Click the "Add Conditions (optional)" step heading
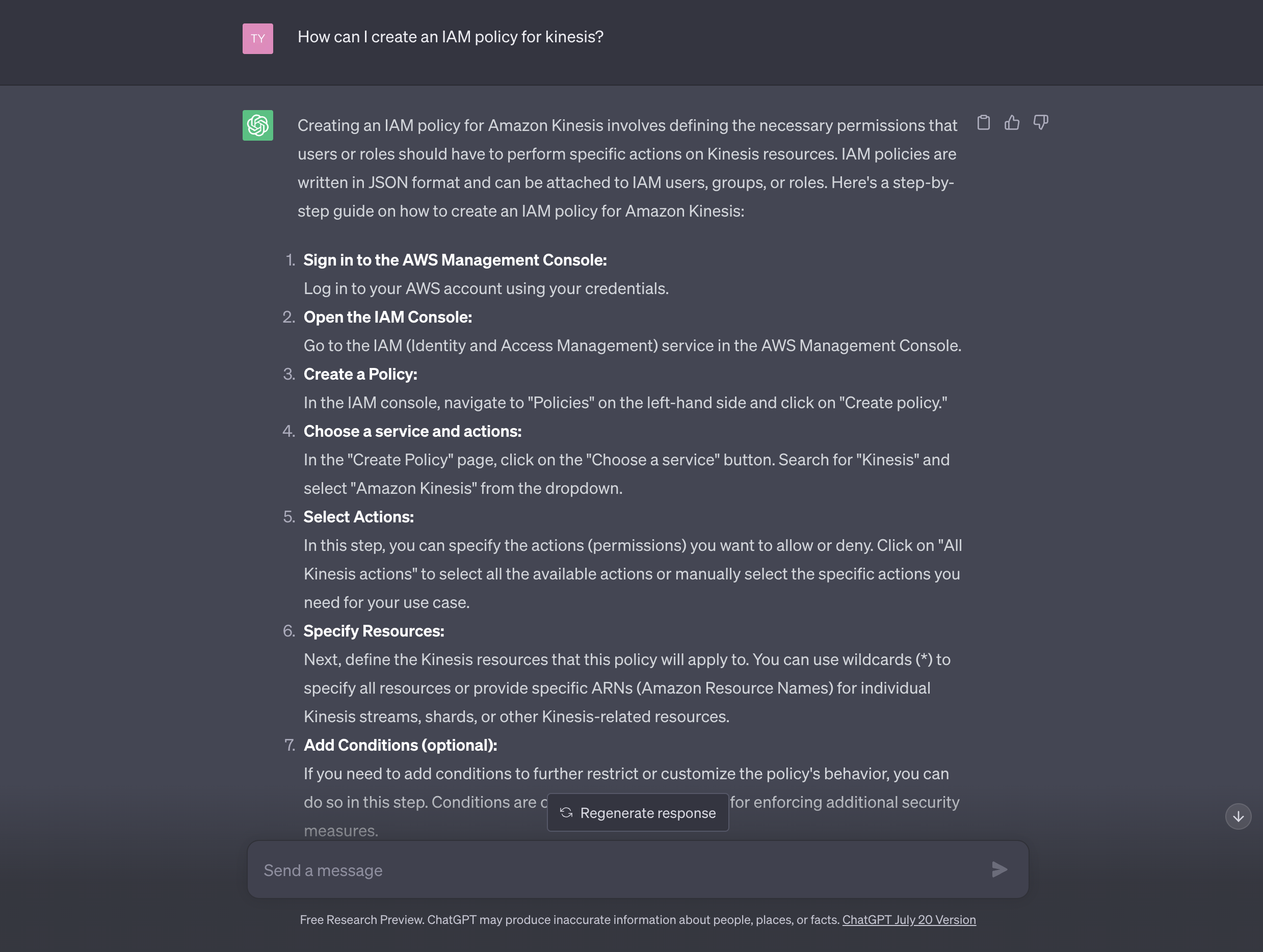Viewport: 1263px width, 952px height. point(400,745)
